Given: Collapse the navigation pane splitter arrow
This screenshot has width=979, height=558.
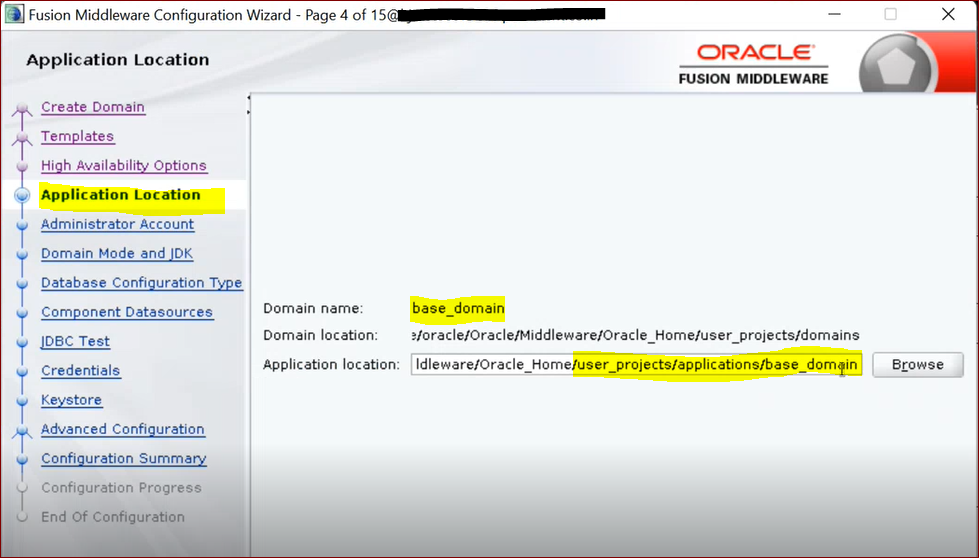Looking at the screenshot, I should point(248,97).
